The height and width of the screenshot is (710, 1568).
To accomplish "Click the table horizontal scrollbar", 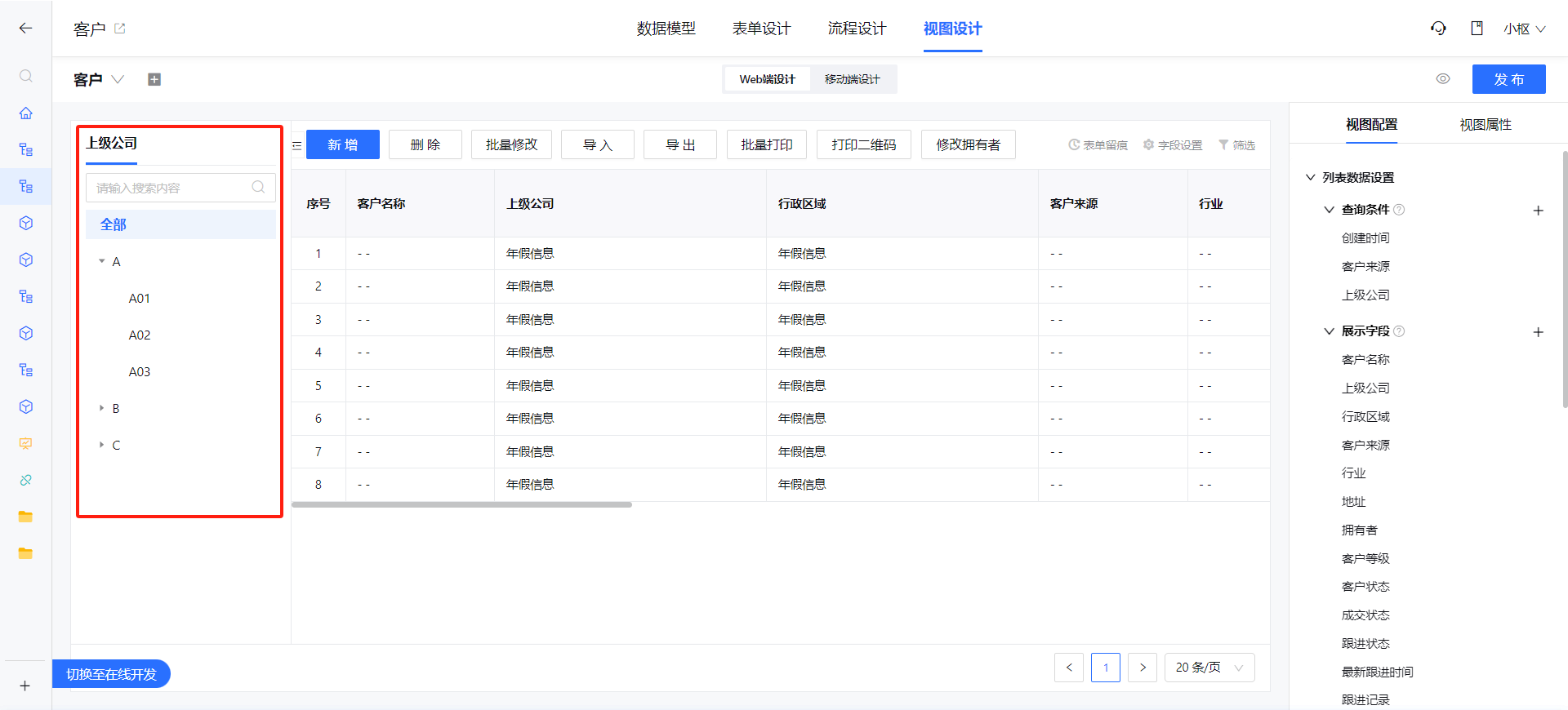I will (461, 504).
